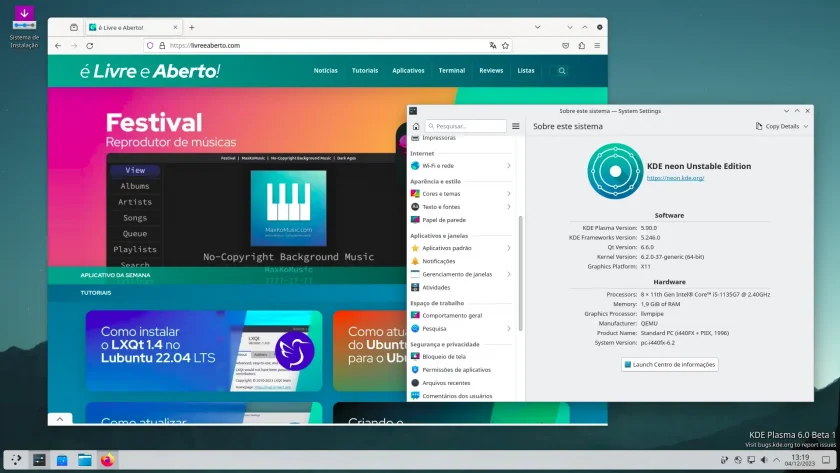Viewport: 840px width, 473px height.
Task: Follow the neon.kde.org link
Action: click(x=675, y=178)
